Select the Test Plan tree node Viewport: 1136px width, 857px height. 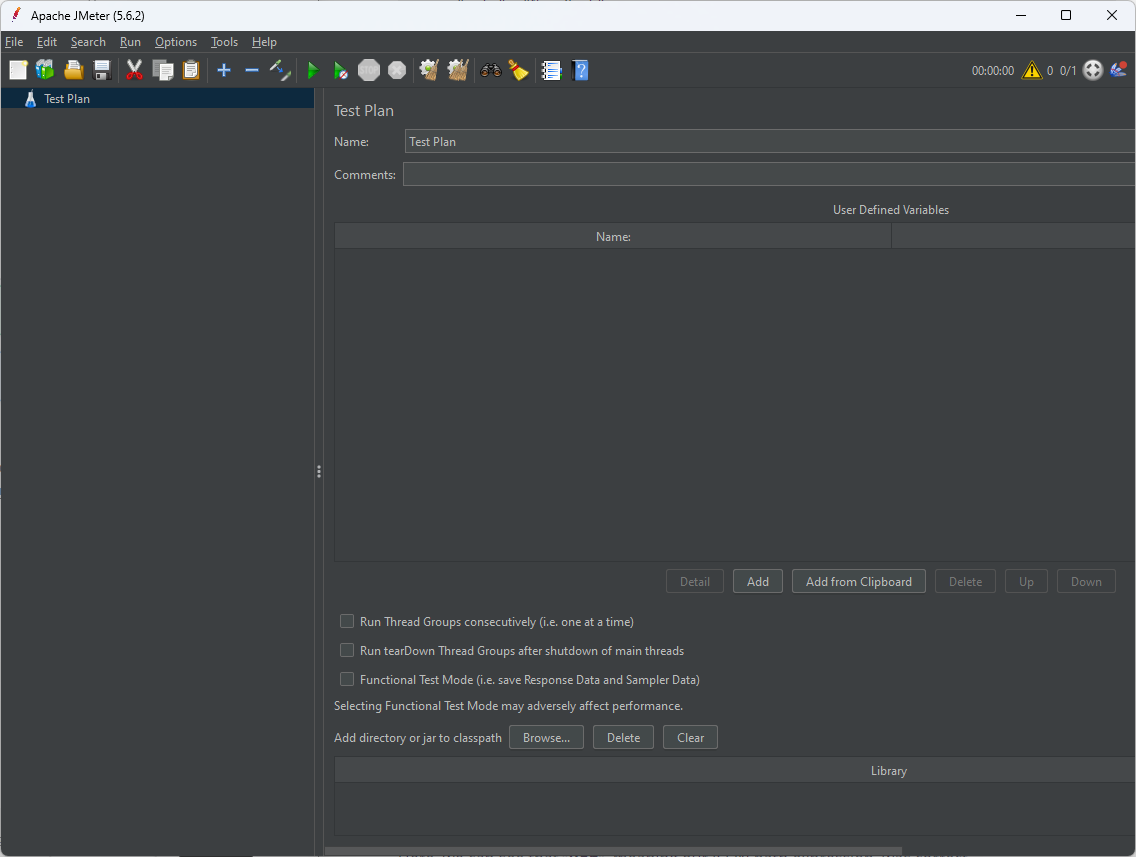[157, 99]
